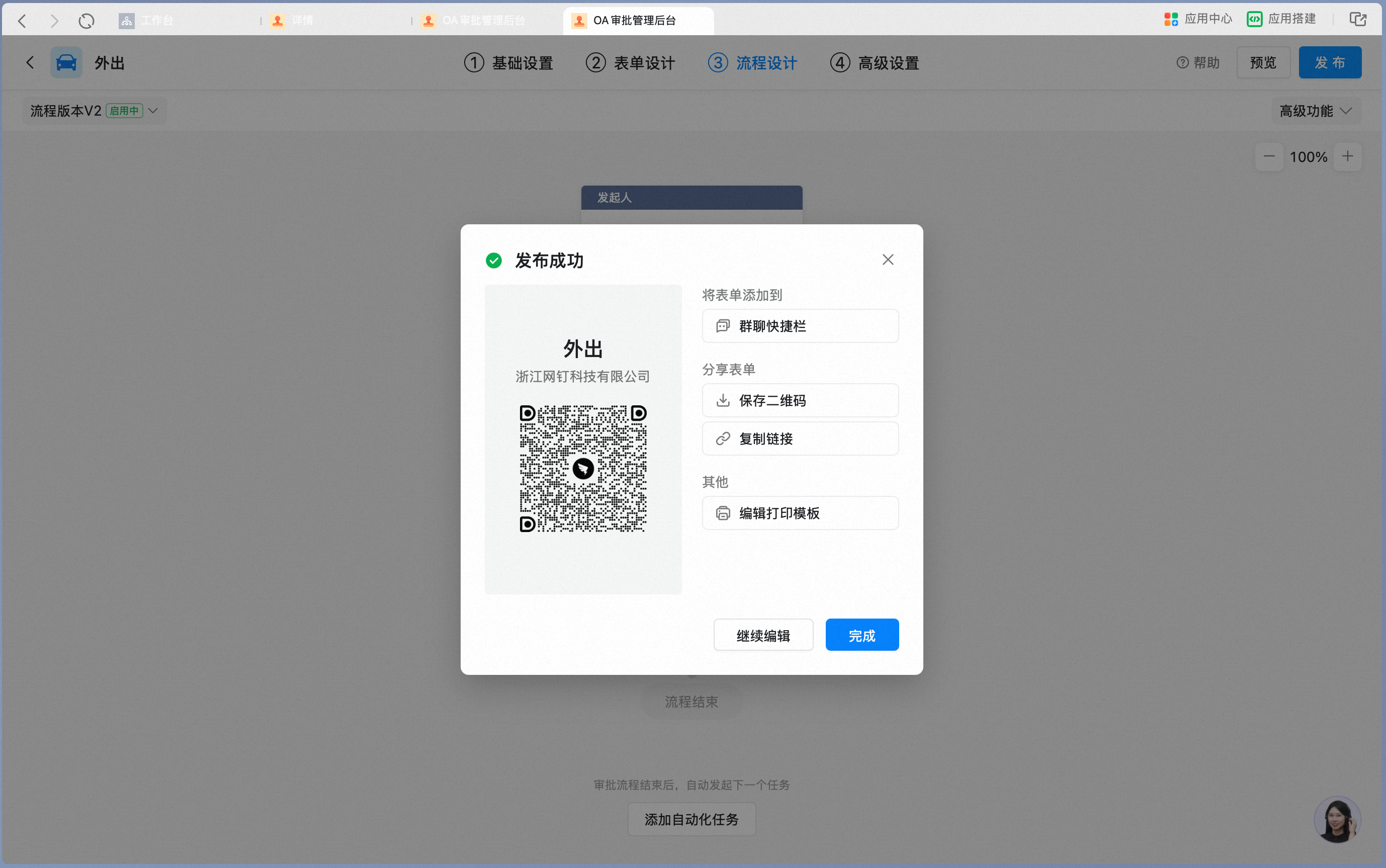The height and width of the screenshot is (868, 1386).
Task: Click the 发布 button
Action: pos(1330,62)
